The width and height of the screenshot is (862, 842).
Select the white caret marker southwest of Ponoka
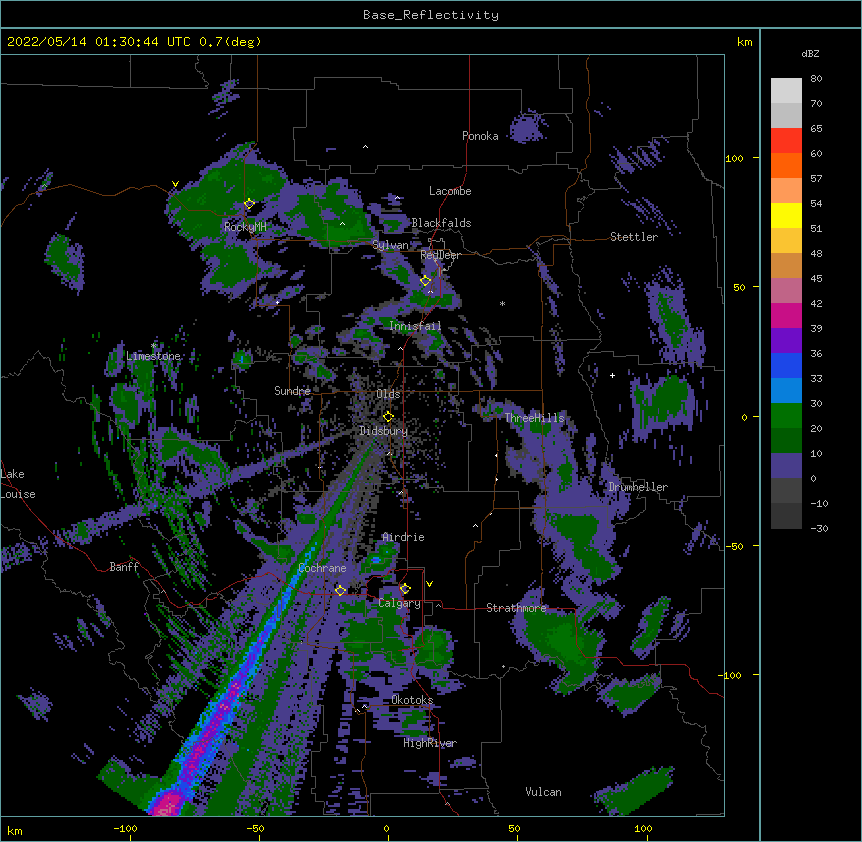365,147
